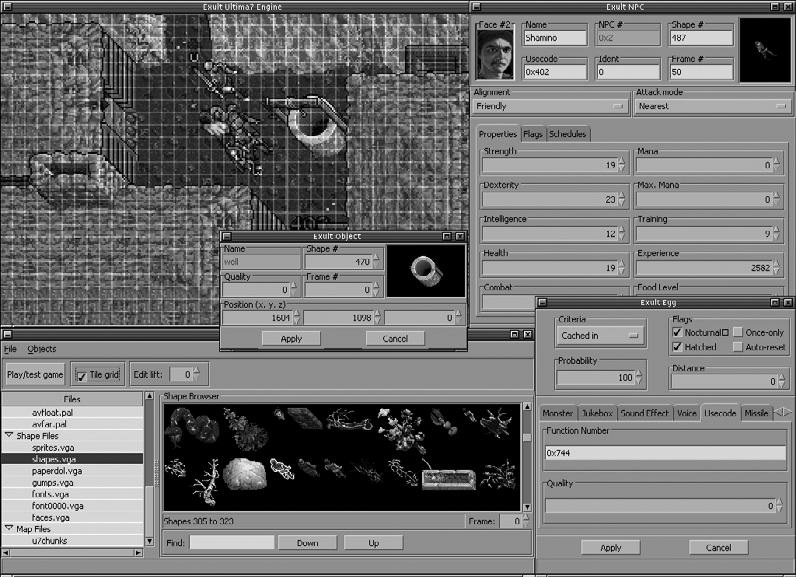Click right arrow of Files horizontal scrollbar
The height and width of the screenshot is (577, 796).
click(x=138, y=553)
